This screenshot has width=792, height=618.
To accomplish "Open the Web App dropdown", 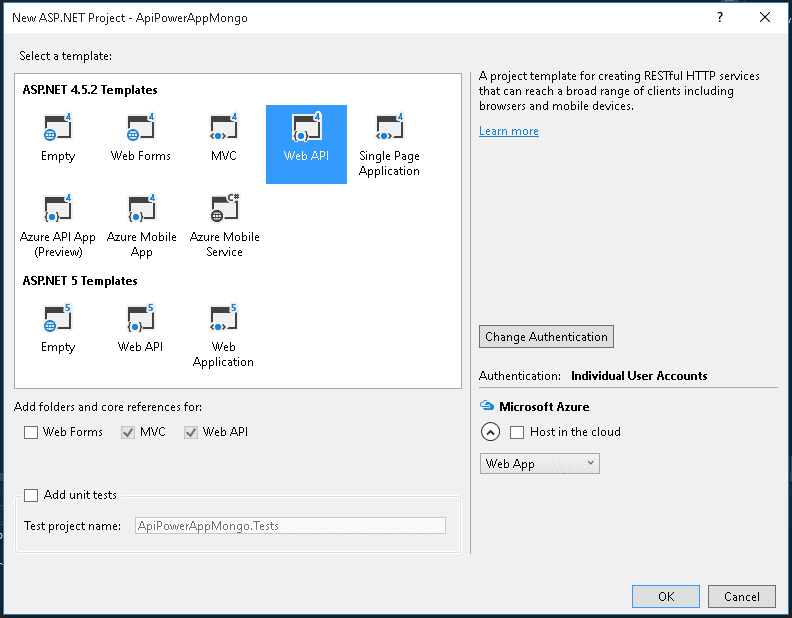I will pos(539,464).
